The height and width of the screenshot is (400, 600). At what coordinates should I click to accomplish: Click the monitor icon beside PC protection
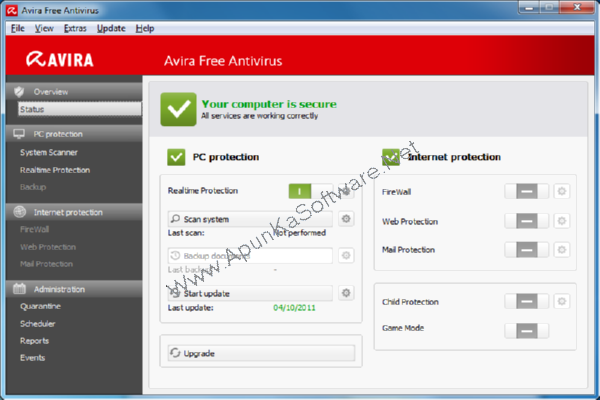[x=19, y=134]
